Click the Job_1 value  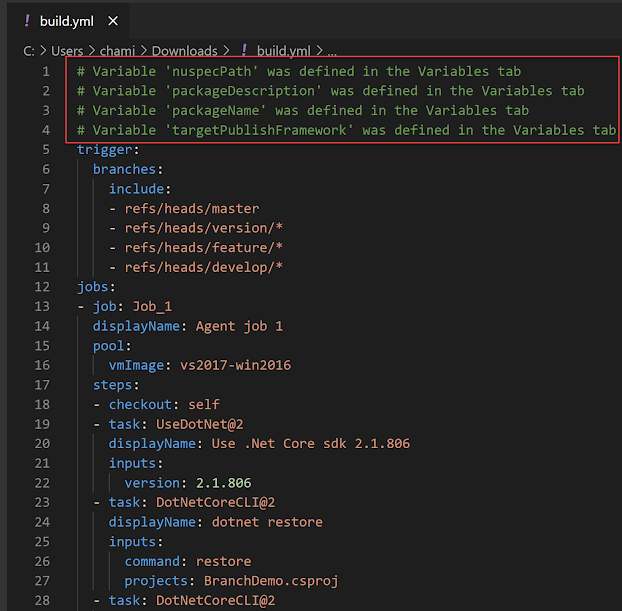[152, 306]
